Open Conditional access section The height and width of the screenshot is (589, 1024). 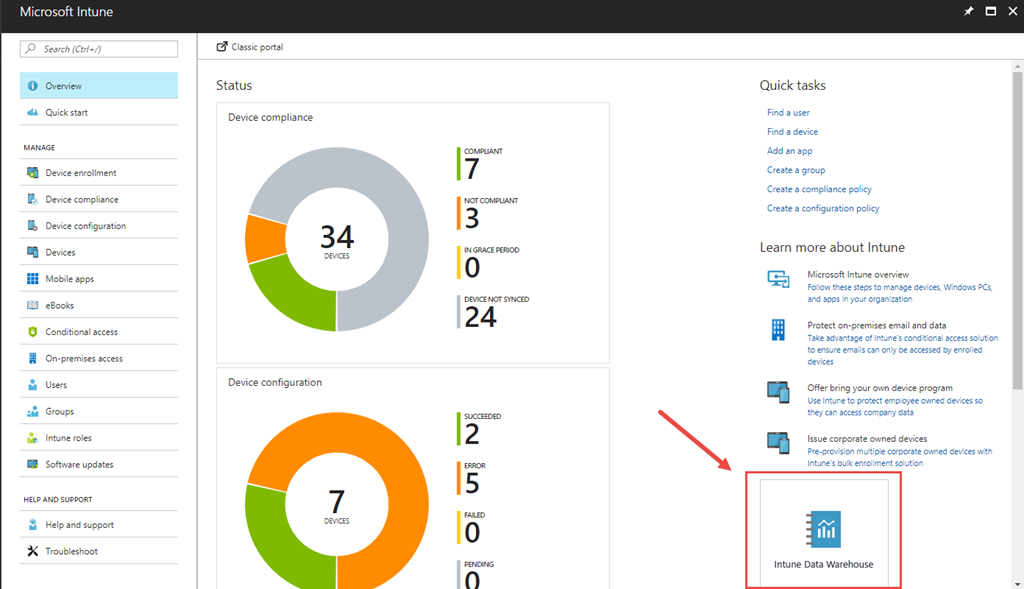(x=99, y=332)
